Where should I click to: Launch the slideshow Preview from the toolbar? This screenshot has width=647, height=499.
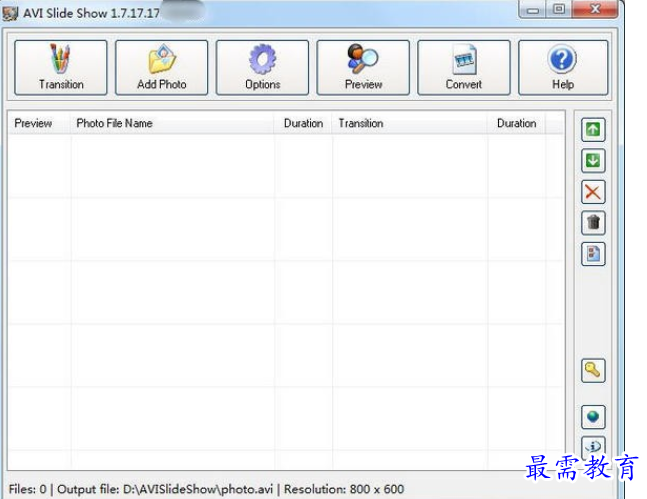[363, 68]
